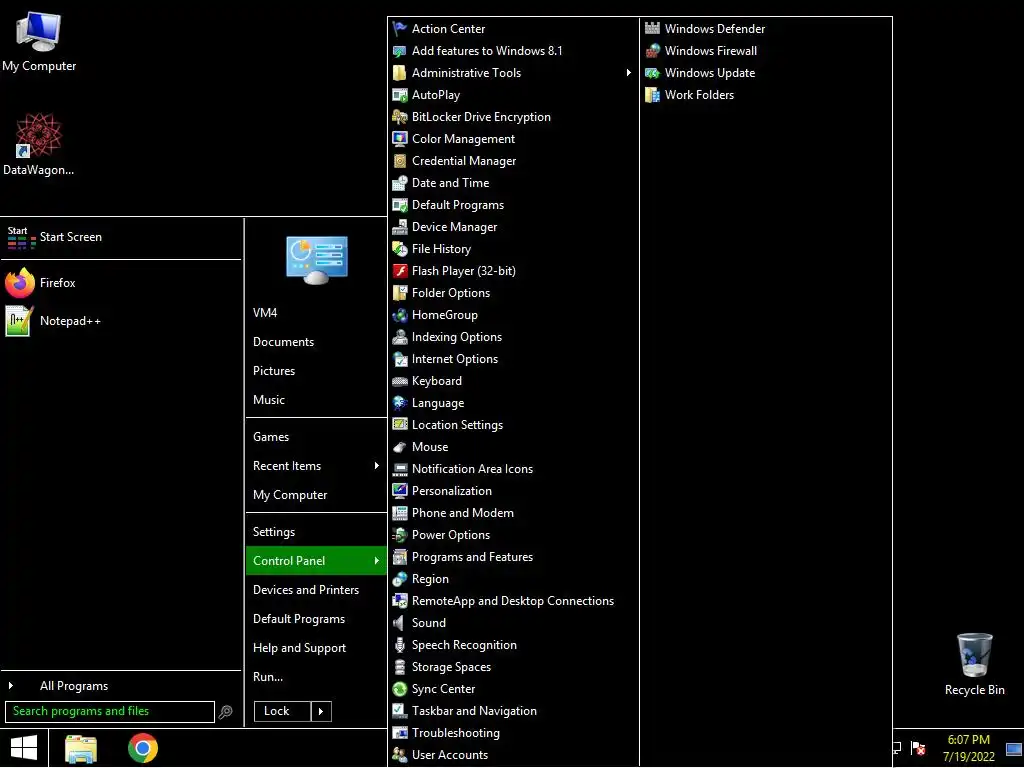Open My Computer desktop icon
This screenshot has width=1024, height=768.
tap(39, 40)
